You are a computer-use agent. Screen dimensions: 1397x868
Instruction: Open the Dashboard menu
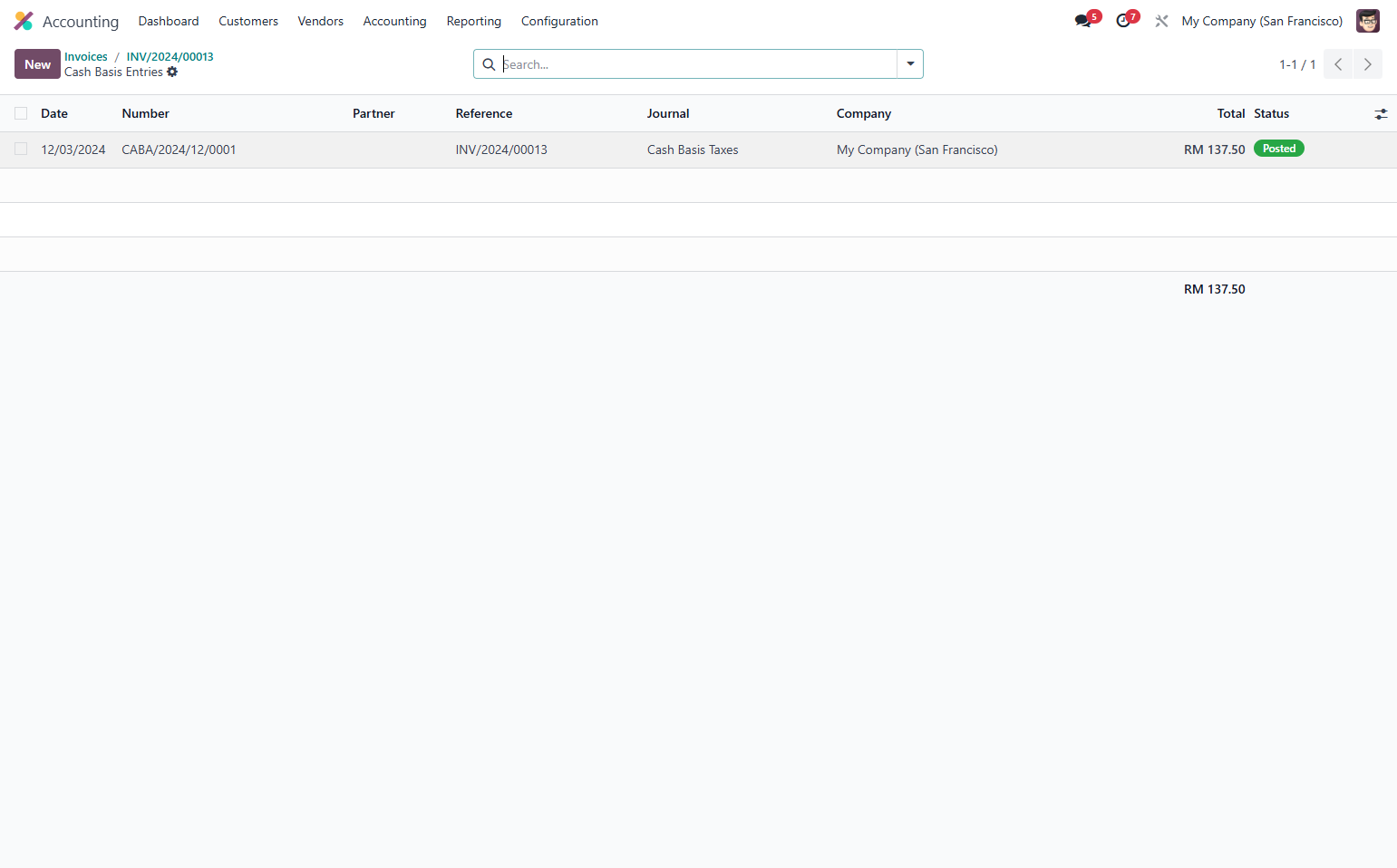coord(169,21)
